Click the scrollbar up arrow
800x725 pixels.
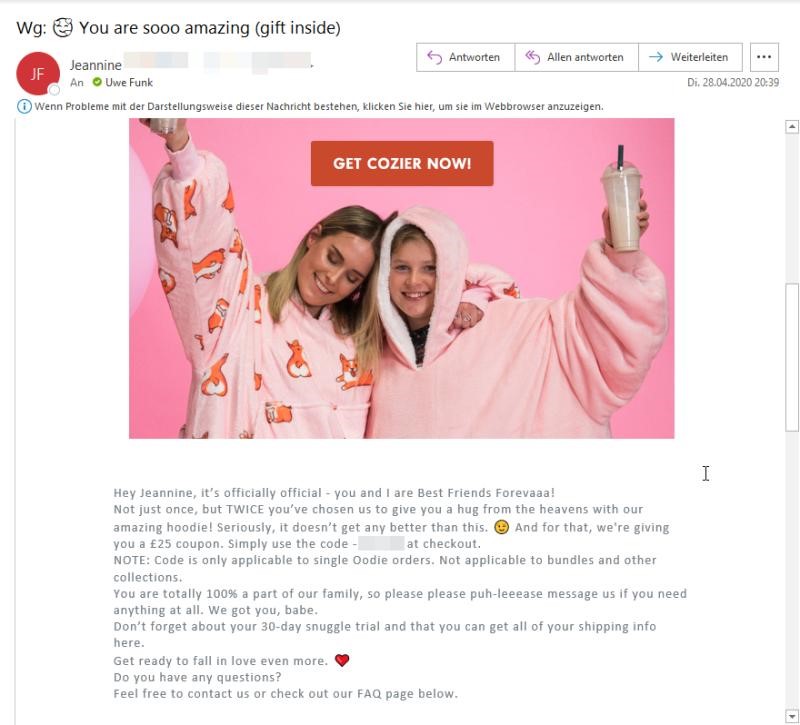(791, 127)
